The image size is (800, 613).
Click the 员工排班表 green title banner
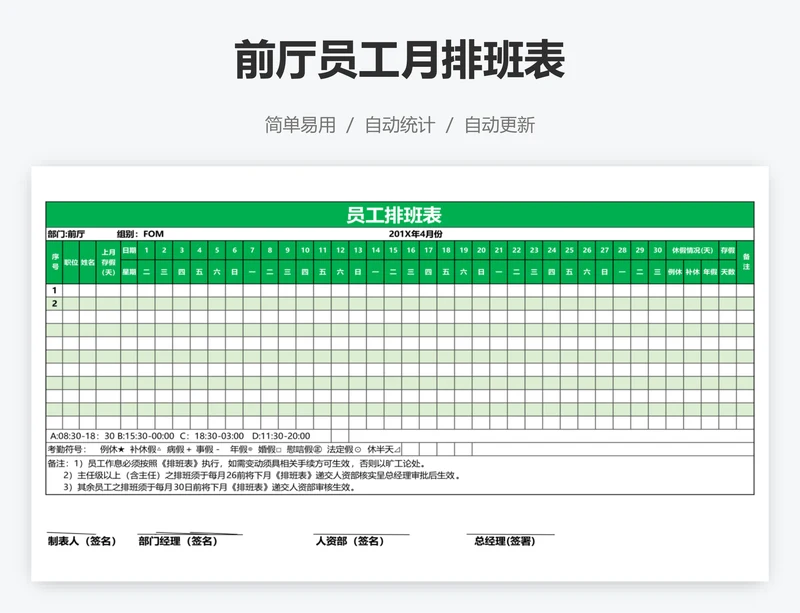pos(399,215)
